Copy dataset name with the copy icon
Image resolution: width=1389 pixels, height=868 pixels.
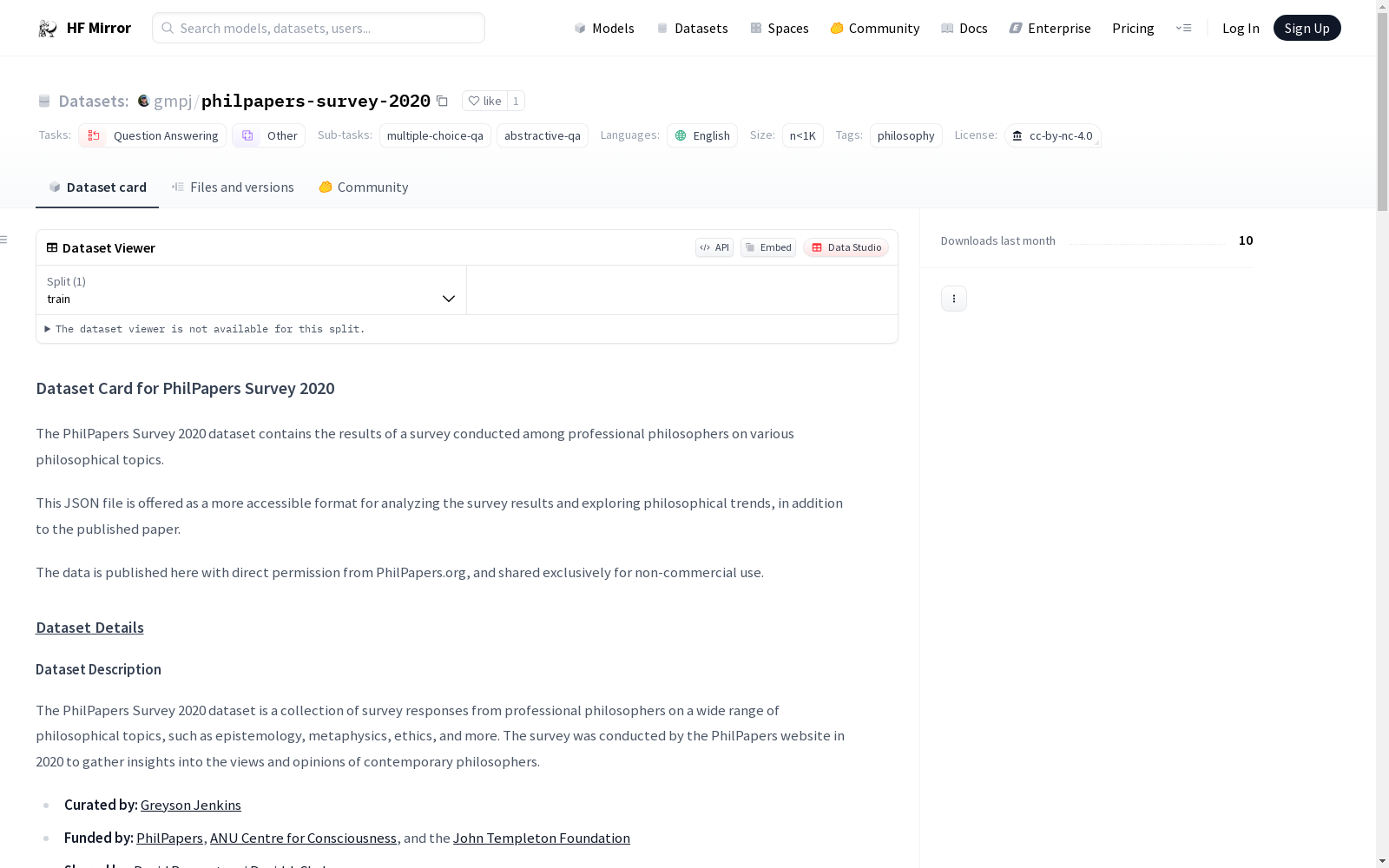pyautogui.click(x=442, y=101)
